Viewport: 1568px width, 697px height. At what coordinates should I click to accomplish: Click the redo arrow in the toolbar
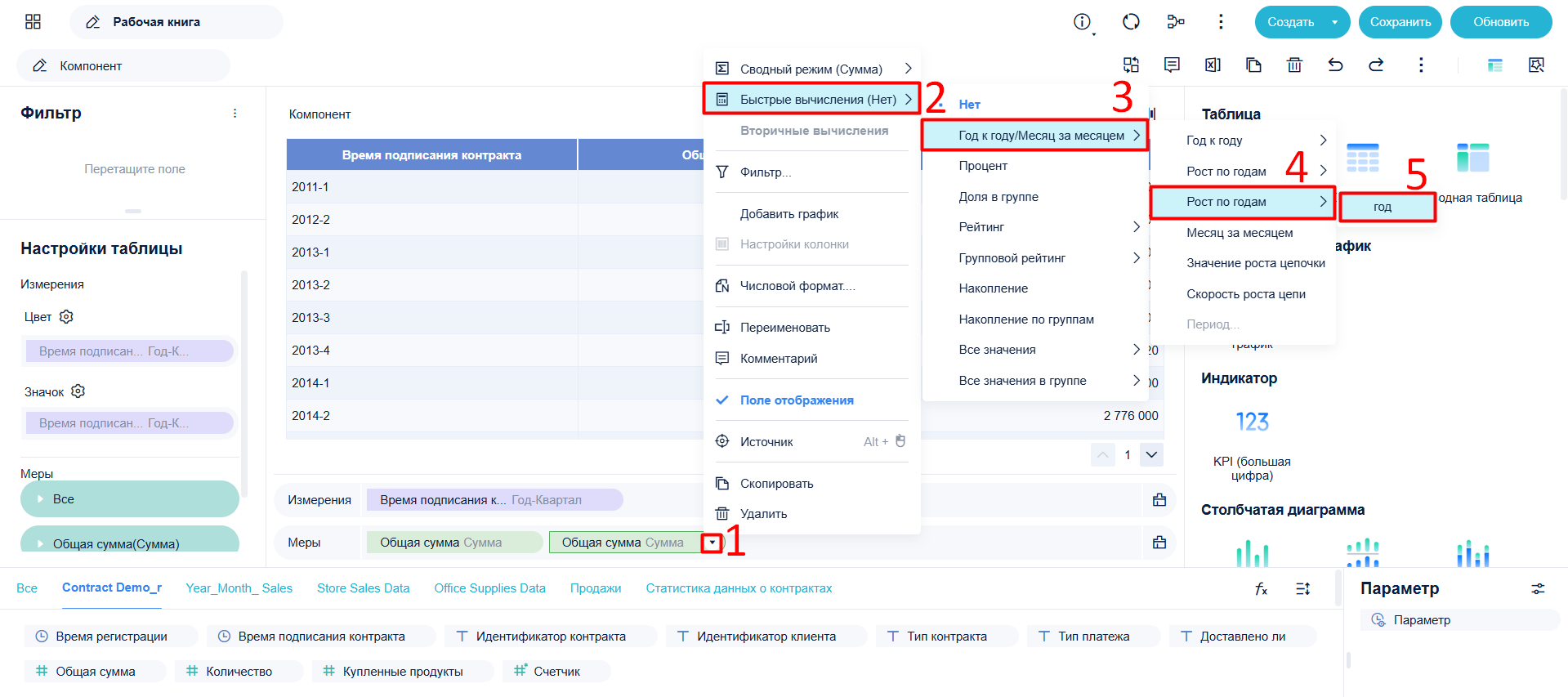click(1376, 65)
